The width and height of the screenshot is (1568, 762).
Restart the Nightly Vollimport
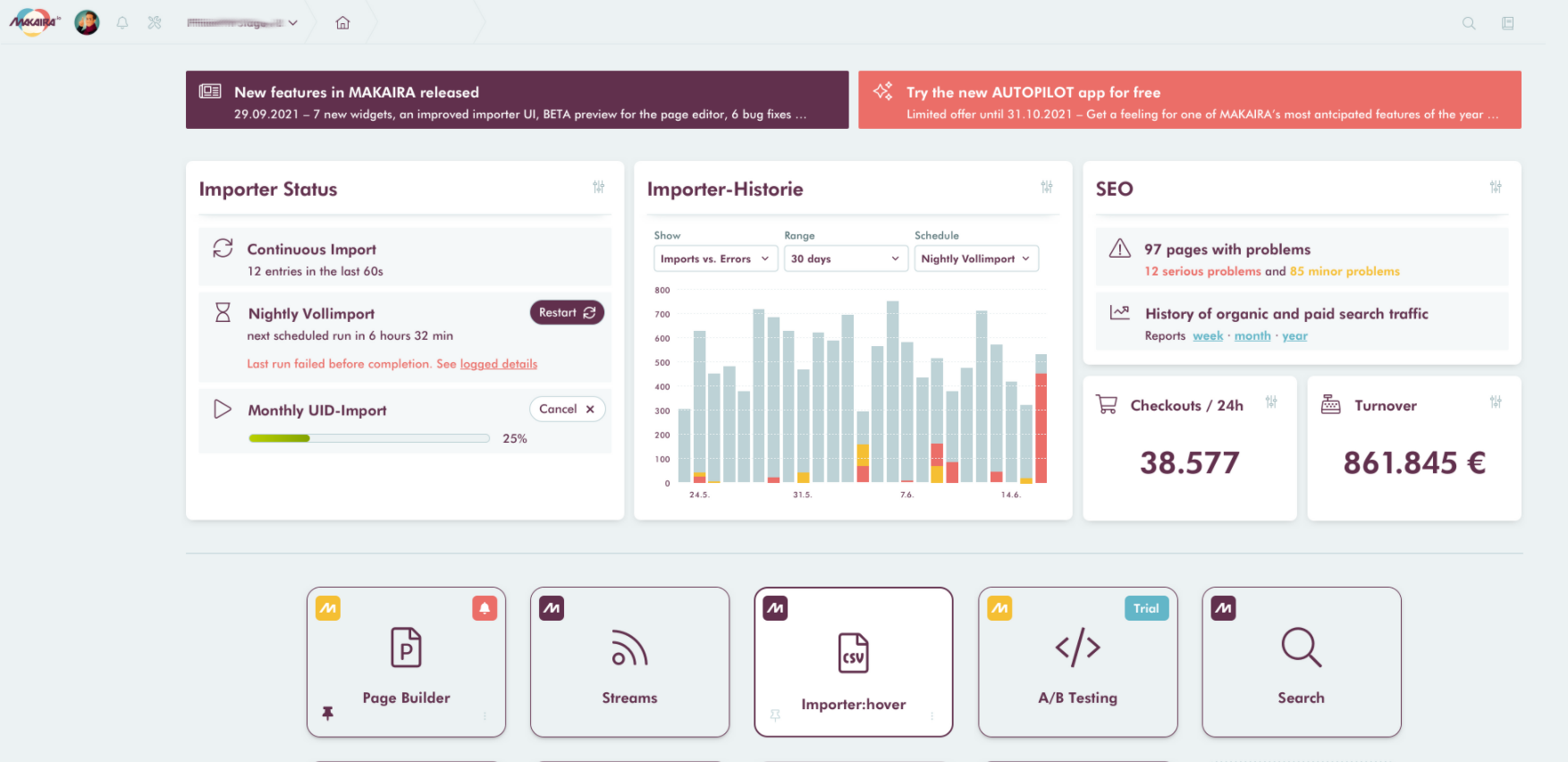(x=568, y=312)
